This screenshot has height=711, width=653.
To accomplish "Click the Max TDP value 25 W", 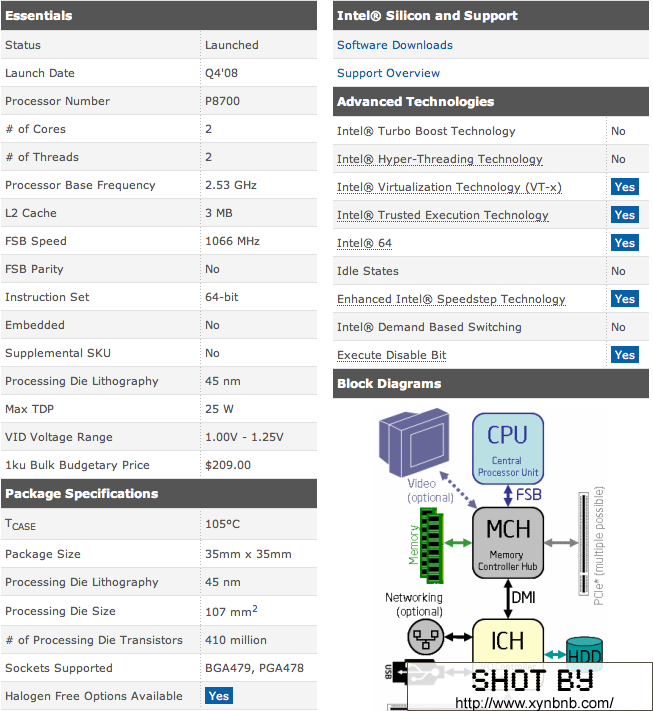I will (x=219, y=409).
